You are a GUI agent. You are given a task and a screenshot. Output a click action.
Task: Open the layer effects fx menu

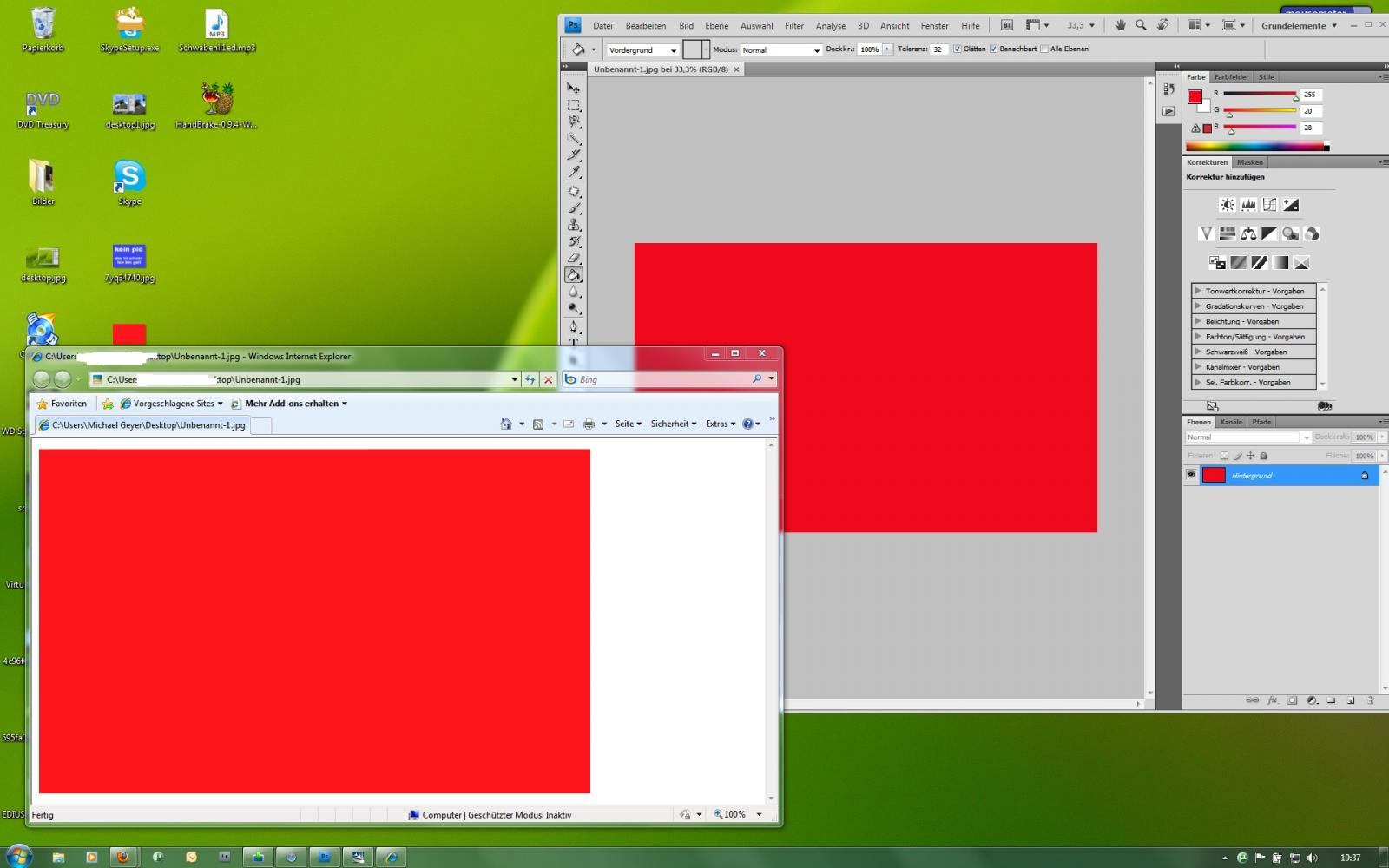point(1273,700)
